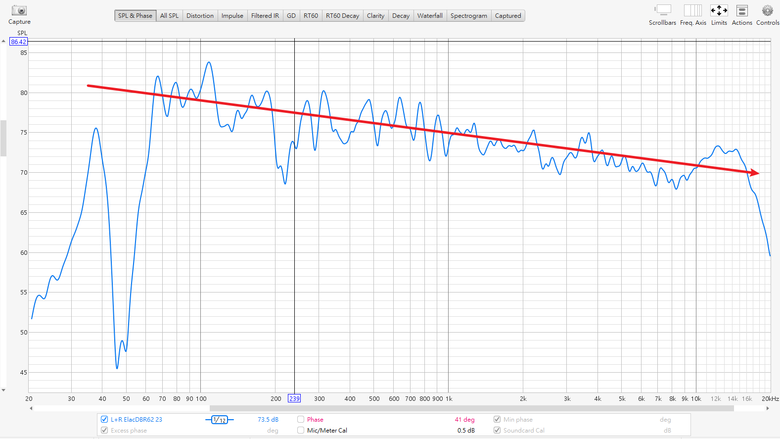780x439 pixels.
Task: Switch to Spectrogram tab
Action: pyautogui.click(x=469, y=16)
